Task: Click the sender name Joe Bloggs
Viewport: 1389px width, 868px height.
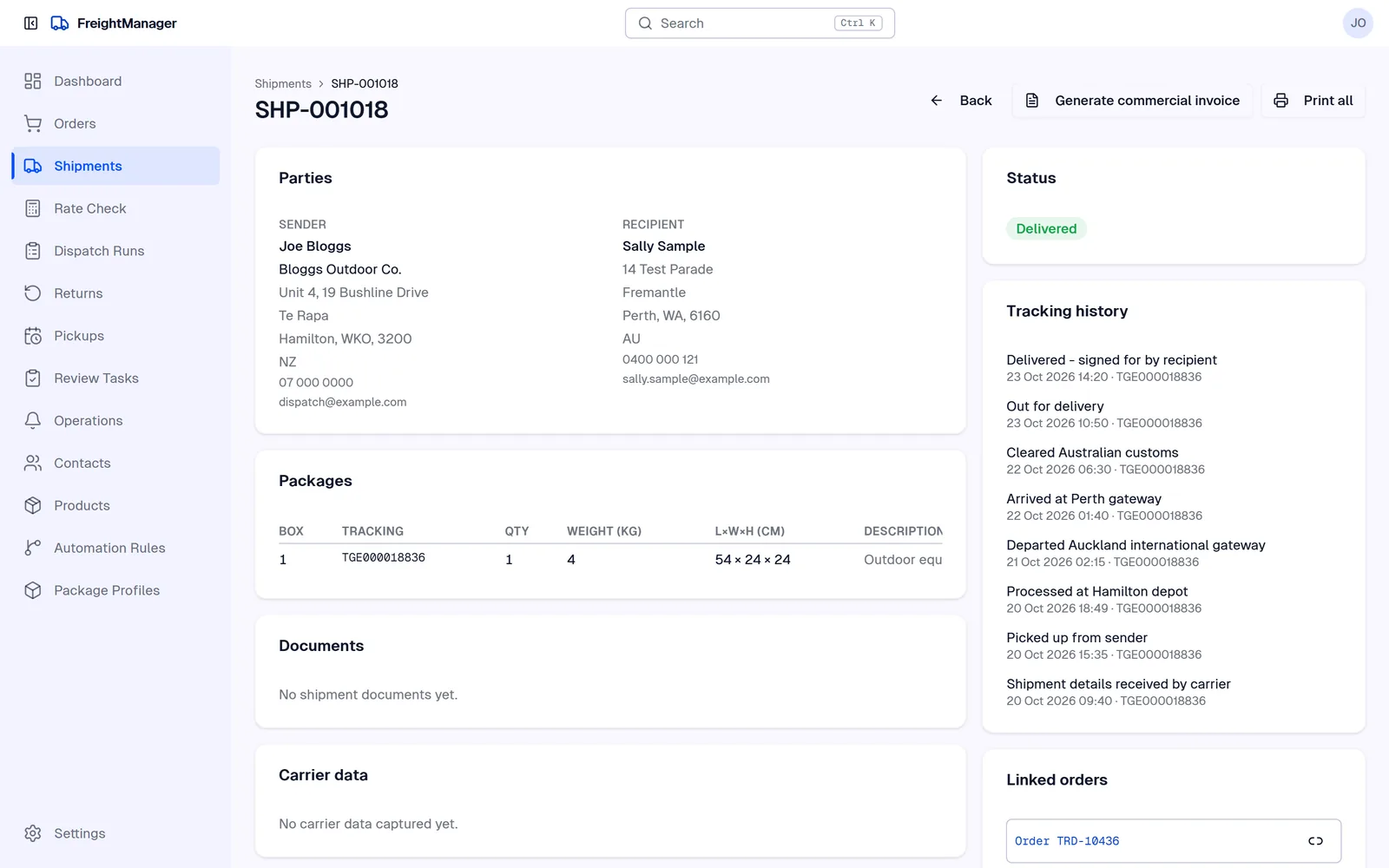Action: coord(315,247)
